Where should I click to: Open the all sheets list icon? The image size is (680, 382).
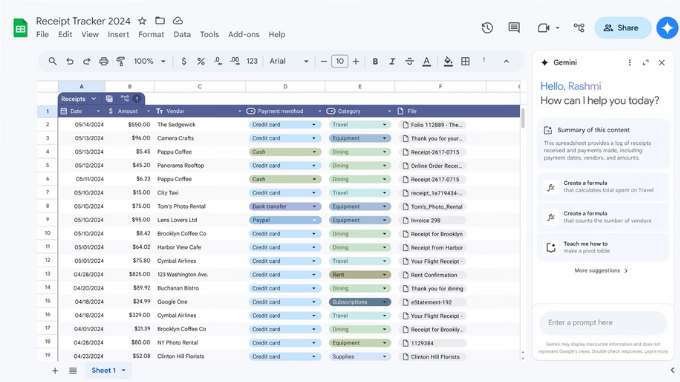coord(73,370)
